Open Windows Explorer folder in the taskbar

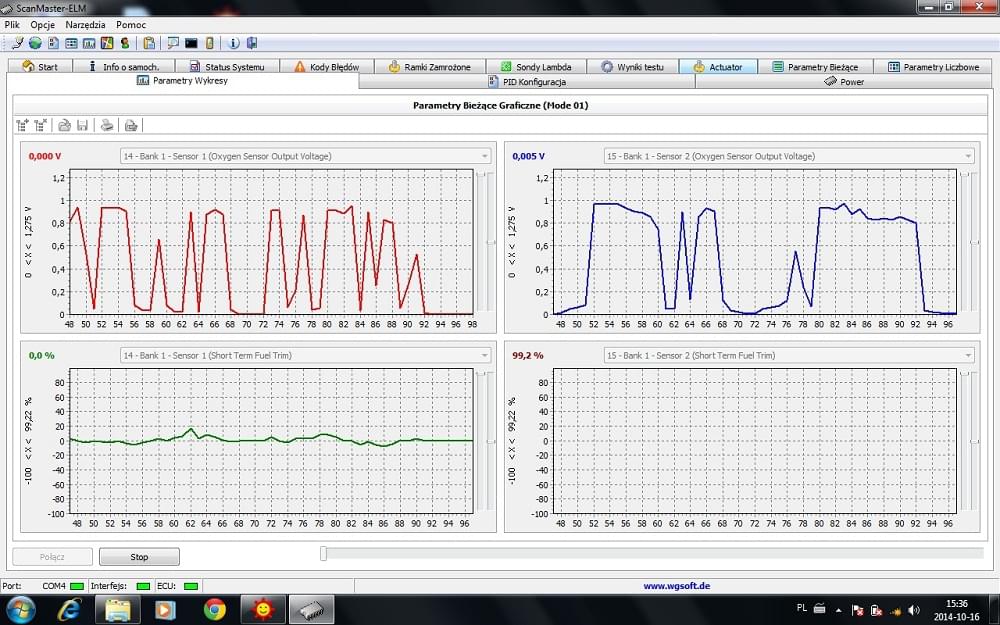[x=118, y=610]
